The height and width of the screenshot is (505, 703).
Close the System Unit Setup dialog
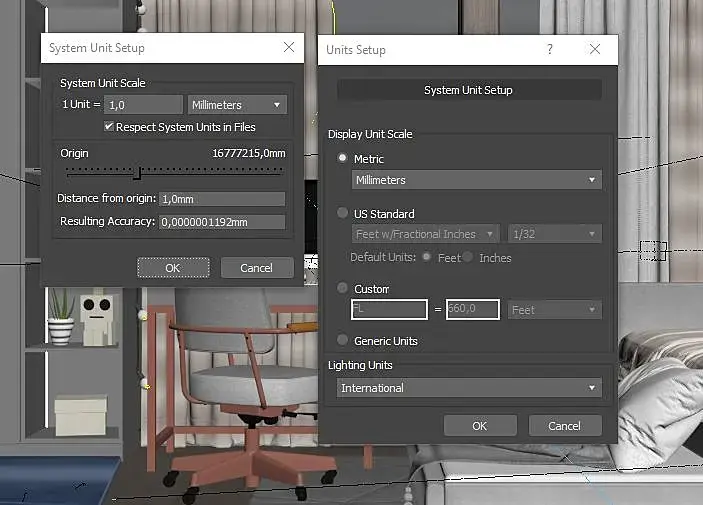click(289, 47)
